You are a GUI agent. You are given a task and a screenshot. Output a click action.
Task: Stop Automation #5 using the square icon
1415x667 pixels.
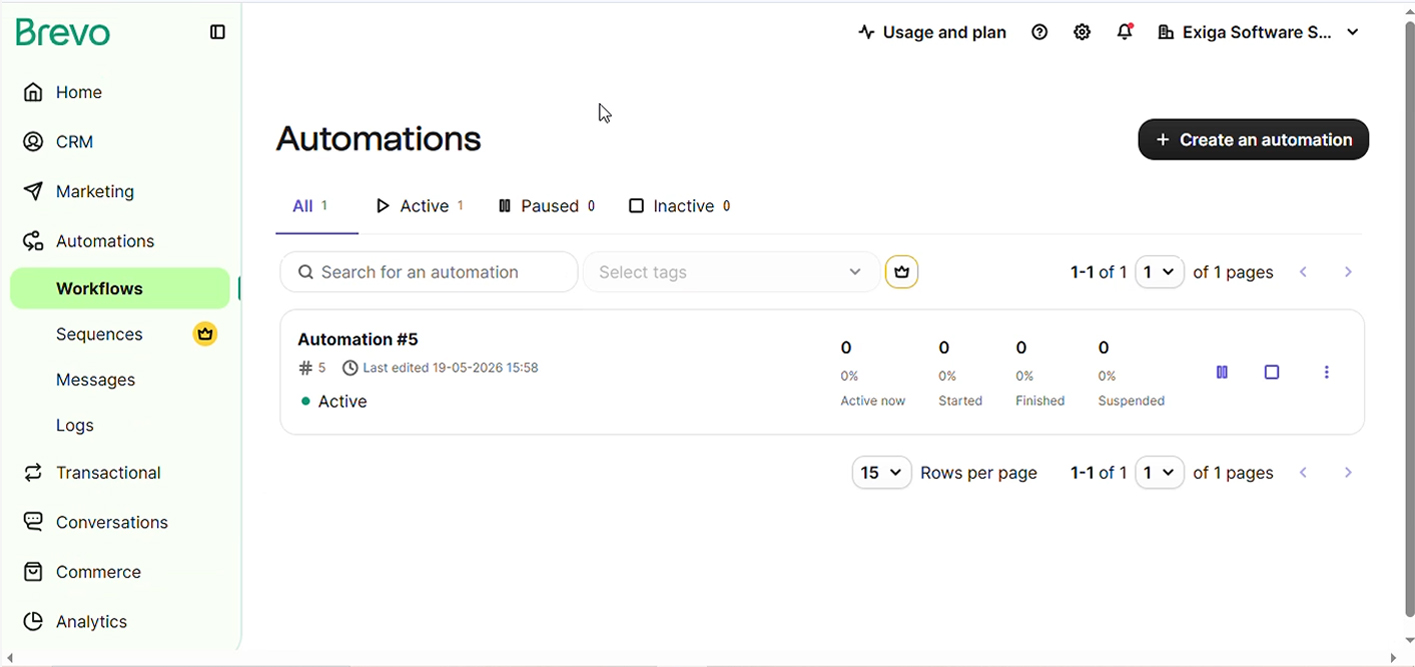tap(1272, 372)
